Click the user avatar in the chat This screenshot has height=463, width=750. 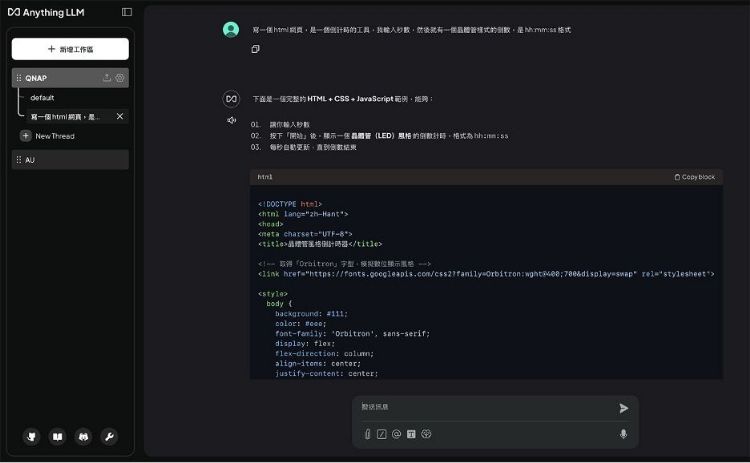[231, 30]
